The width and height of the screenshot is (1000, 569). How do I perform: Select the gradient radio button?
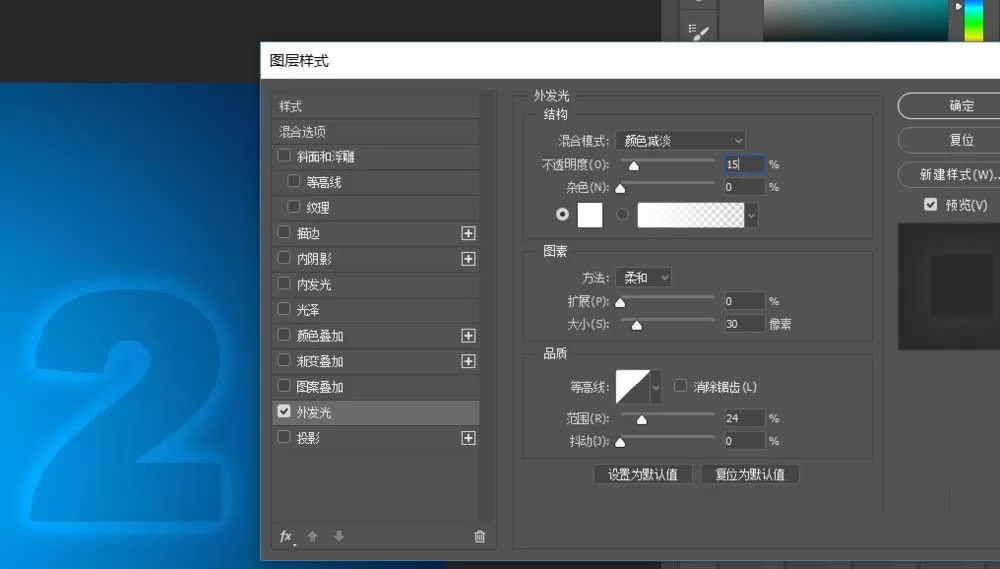click(622, 214)
